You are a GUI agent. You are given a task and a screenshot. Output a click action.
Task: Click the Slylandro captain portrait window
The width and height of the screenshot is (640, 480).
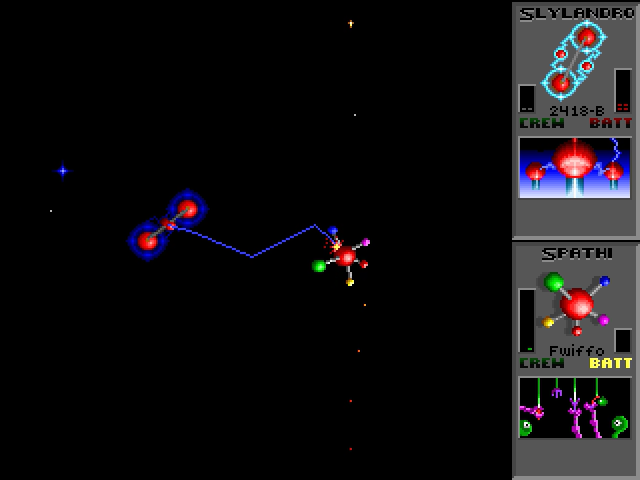(575, 168)
